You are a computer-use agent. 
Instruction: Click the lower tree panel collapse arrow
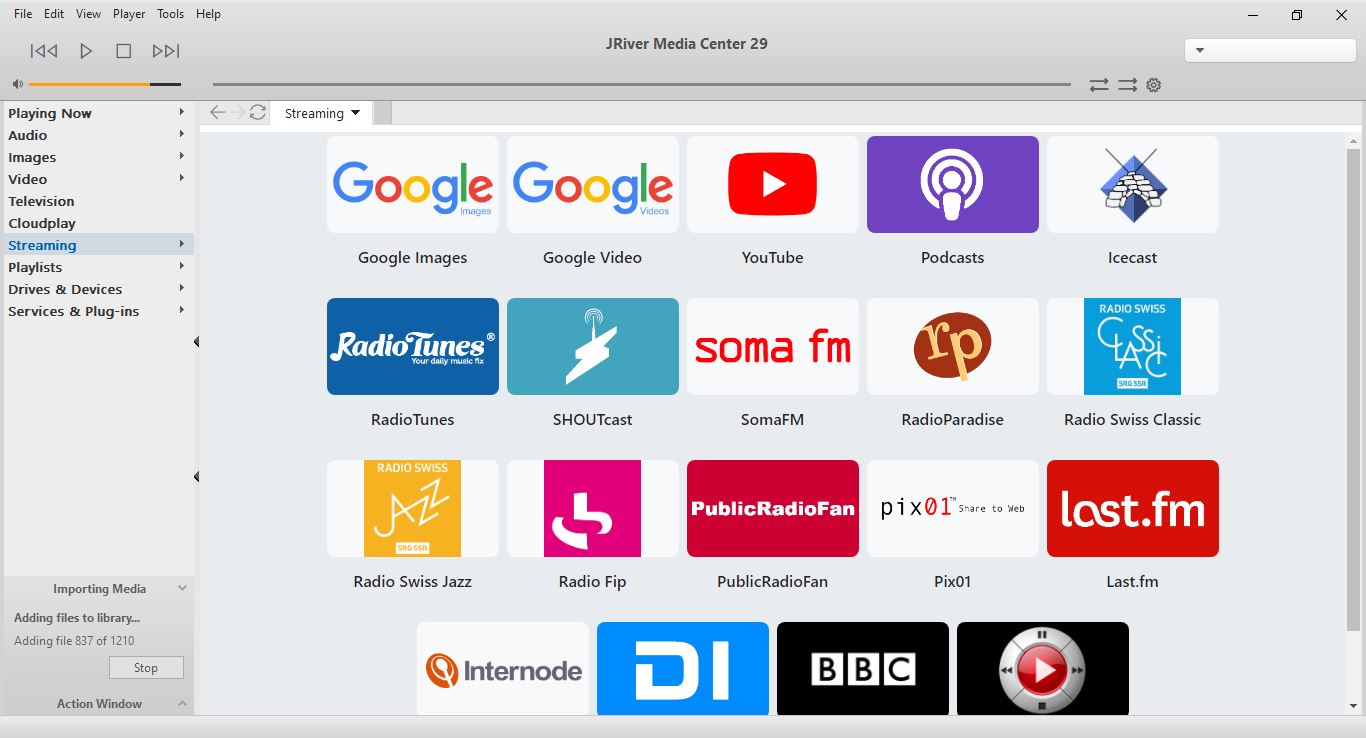pyautogui.click(x=196, y=477)
